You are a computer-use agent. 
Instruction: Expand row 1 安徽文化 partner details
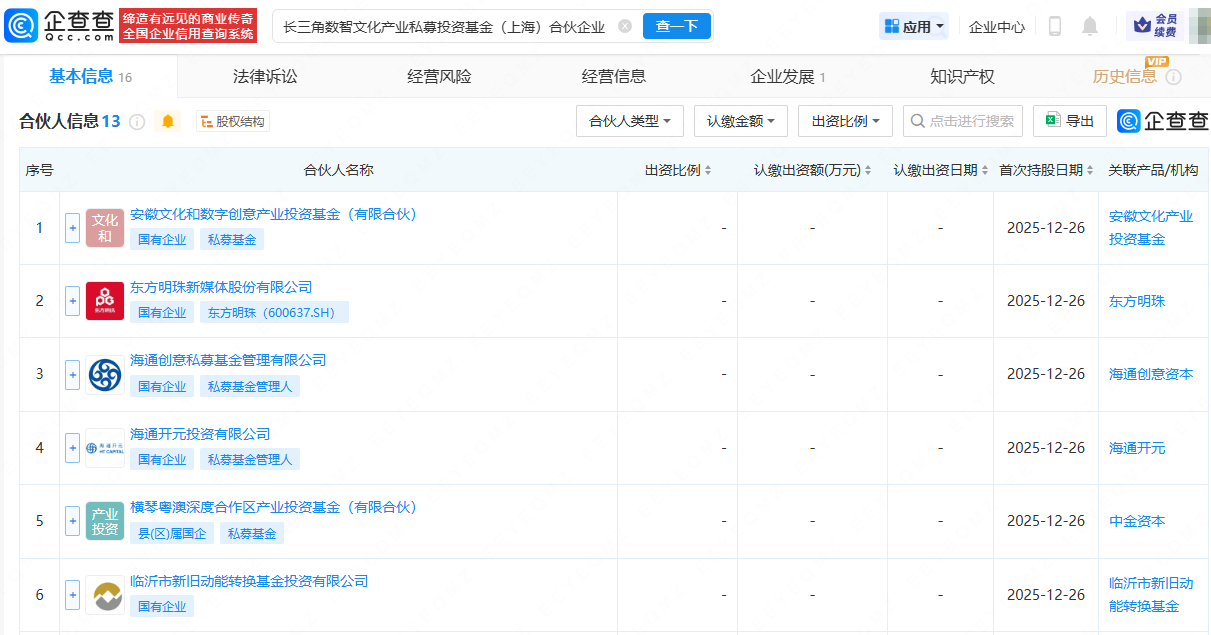pos(72,228)
